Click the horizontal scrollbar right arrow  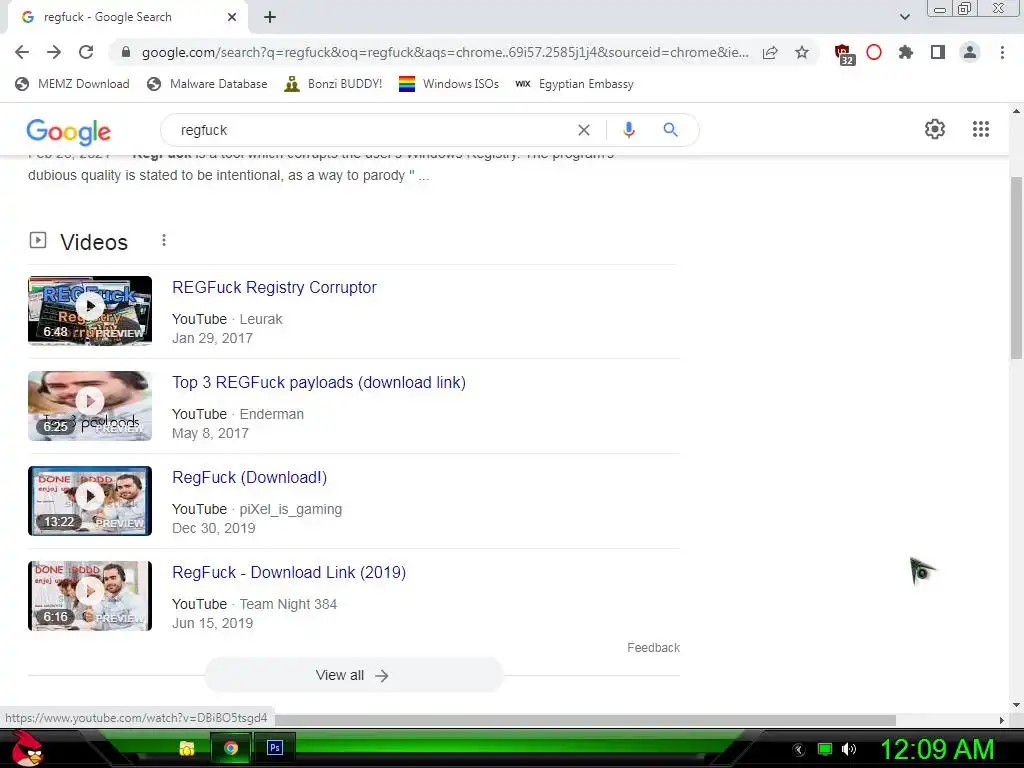(x=1002, y=720)
